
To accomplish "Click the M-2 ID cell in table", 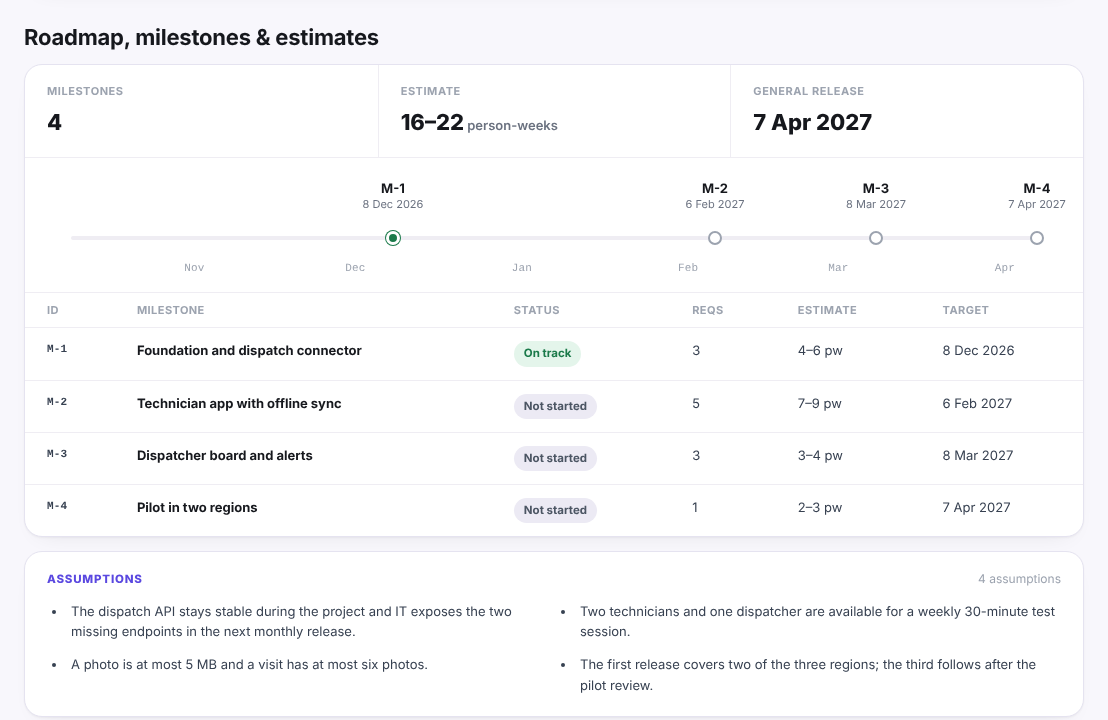I will (x=57, y=401).
